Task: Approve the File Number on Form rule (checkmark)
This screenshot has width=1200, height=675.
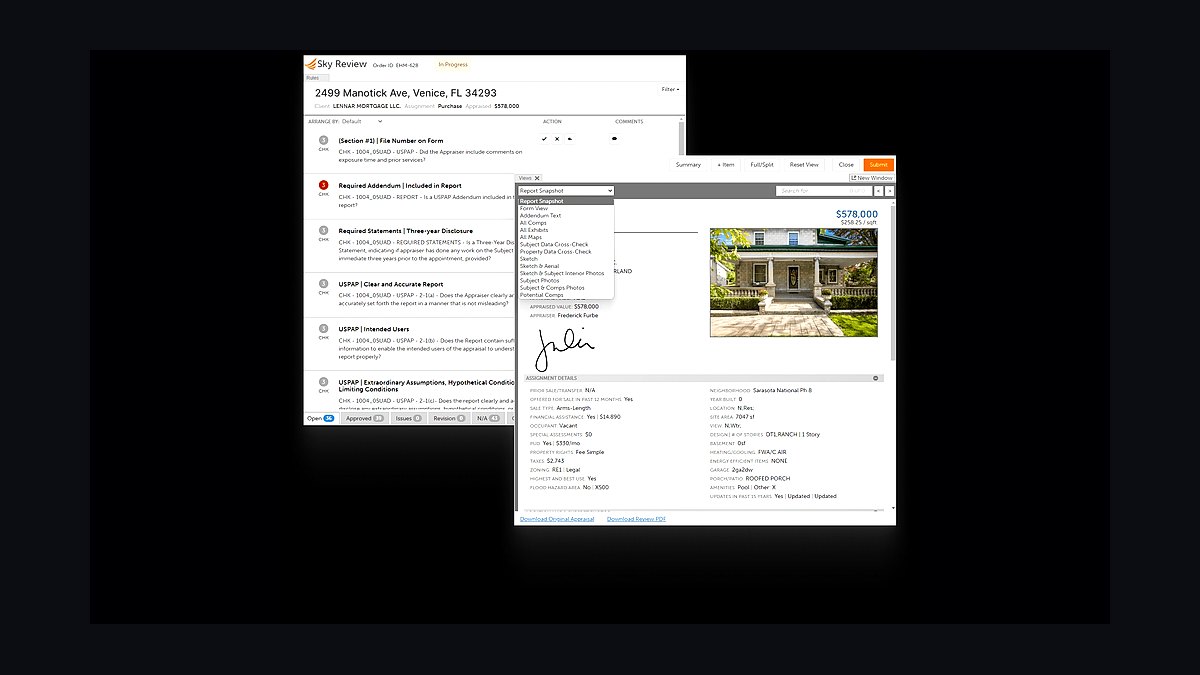Action: coord(544,139)
